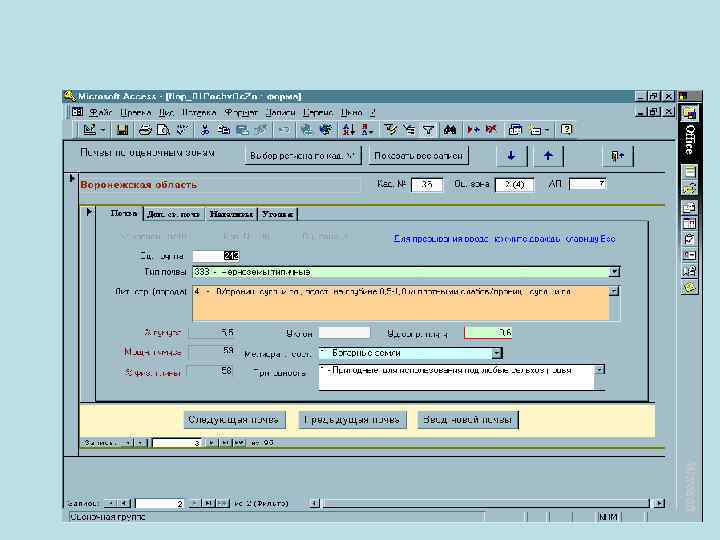Open the Вставка menu
Image resolution: width=720 pixels, height=540 pixels.
pyautogui.click(x=199, y=112)
